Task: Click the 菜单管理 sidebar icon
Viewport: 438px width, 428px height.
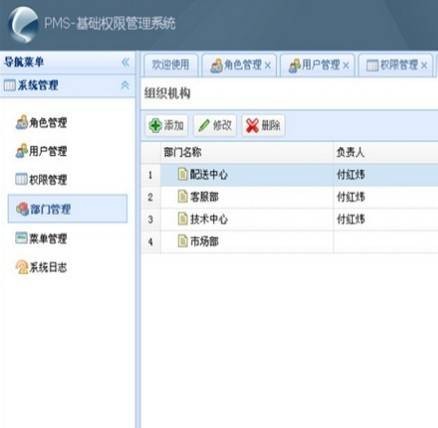Action: 22,238
